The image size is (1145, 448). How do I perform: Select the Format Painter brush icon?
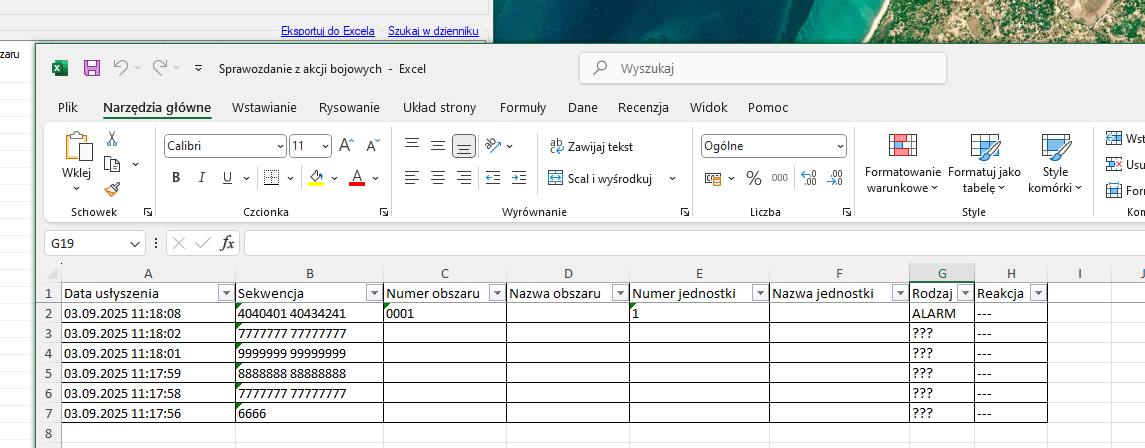click(112, 189)
